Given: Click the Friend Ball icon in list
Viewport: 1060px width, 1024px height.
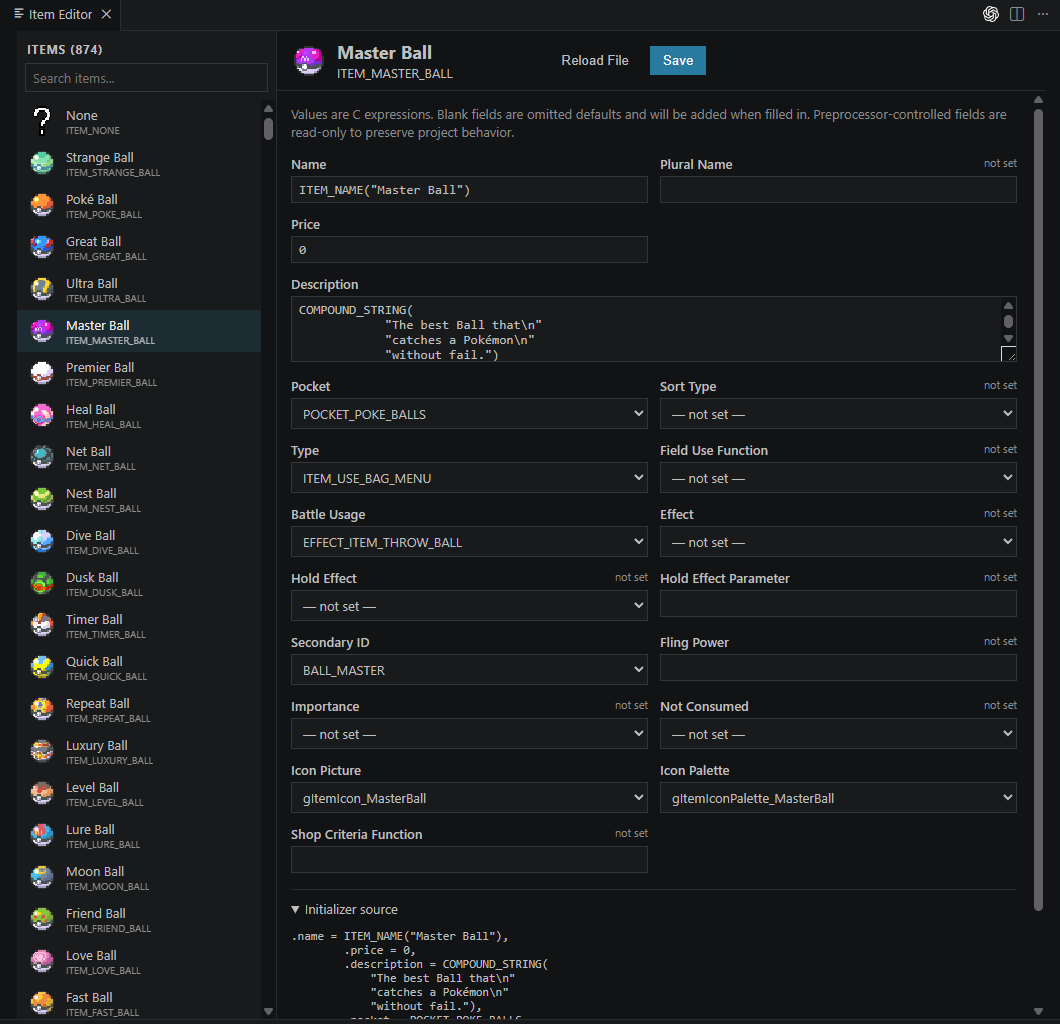Looking at the screenshot, I should [x=42, y=919].
